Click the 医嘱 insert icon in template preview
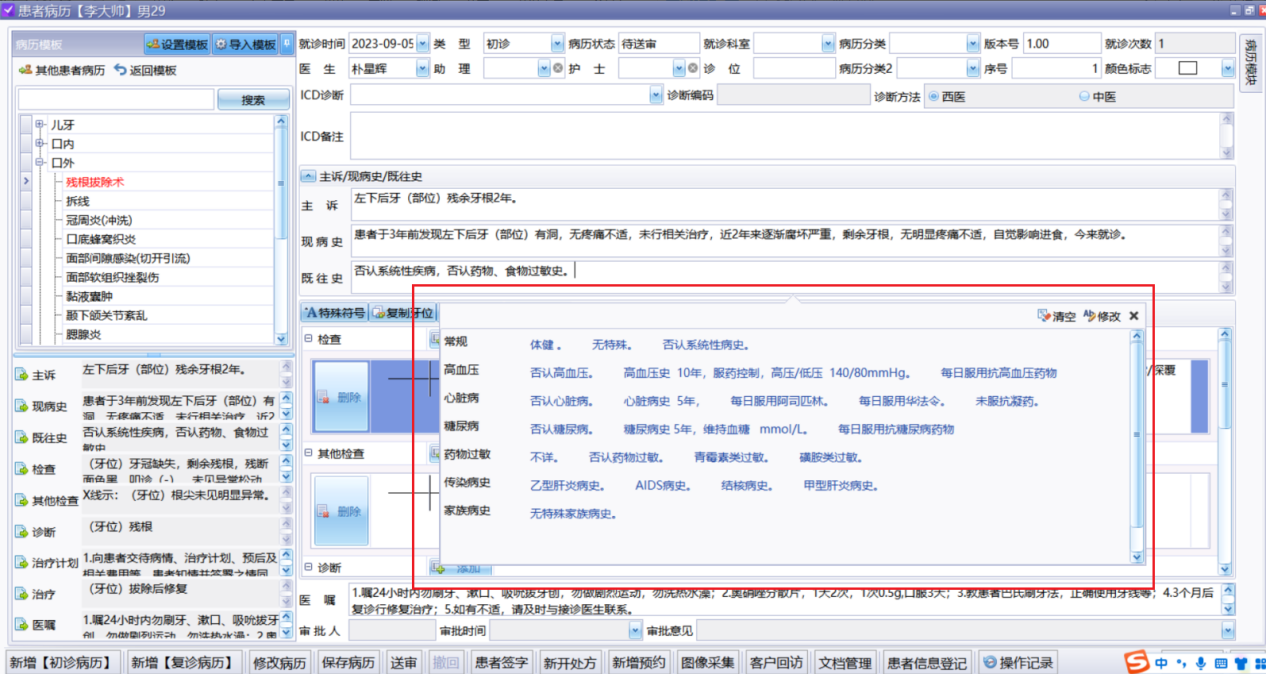Viewport: 1266px width, 674px height. [x=21, y=625]
